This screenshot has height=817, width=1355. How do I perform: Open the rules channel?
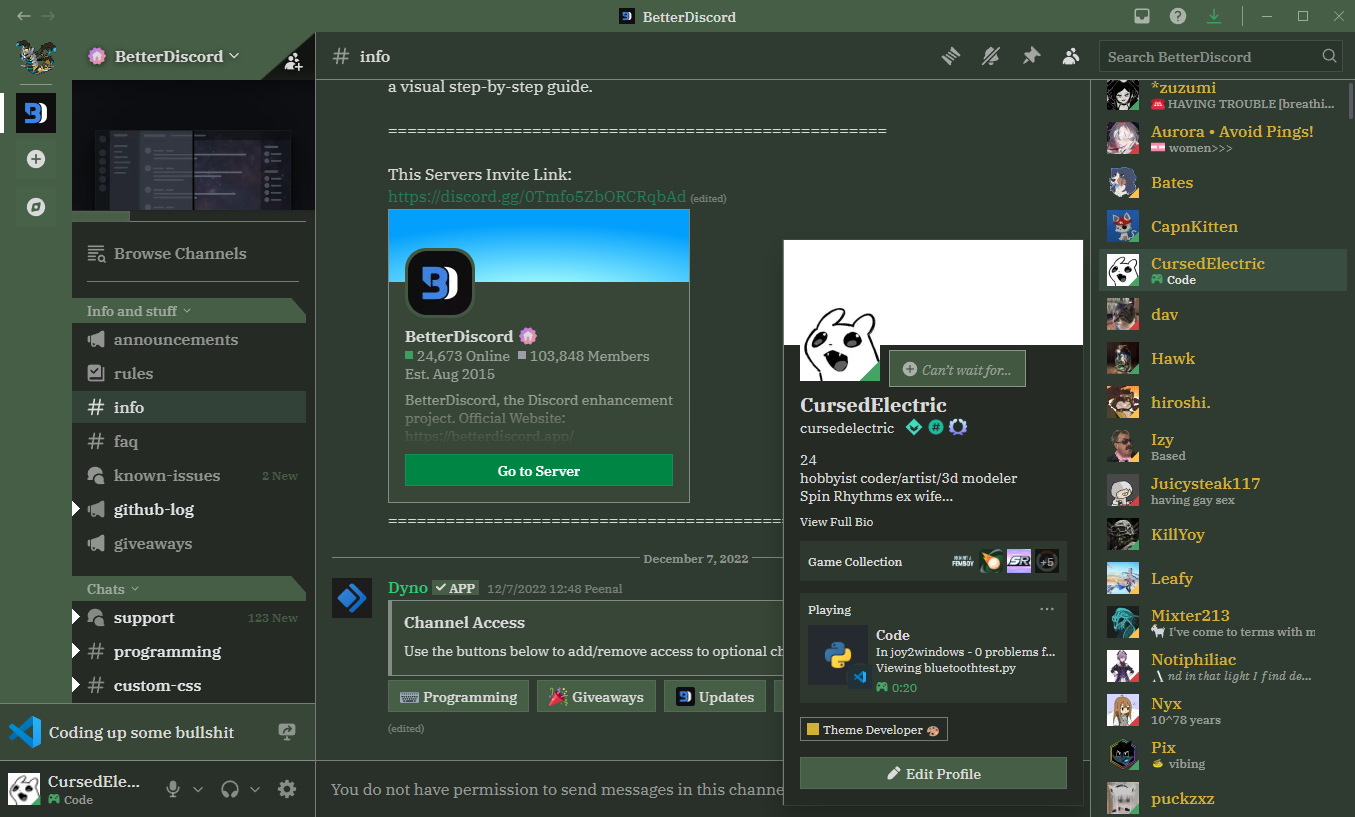click(189, 374)
